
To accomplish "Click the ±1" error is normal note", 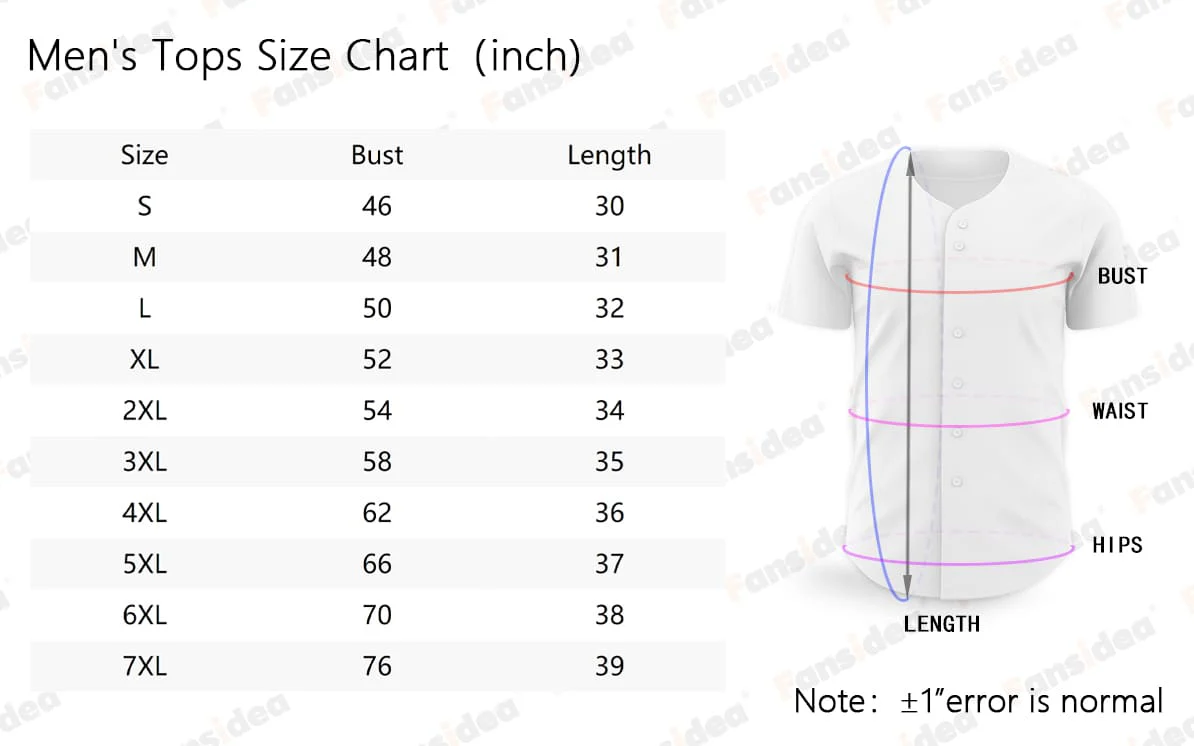I will [x=978, y=701].
